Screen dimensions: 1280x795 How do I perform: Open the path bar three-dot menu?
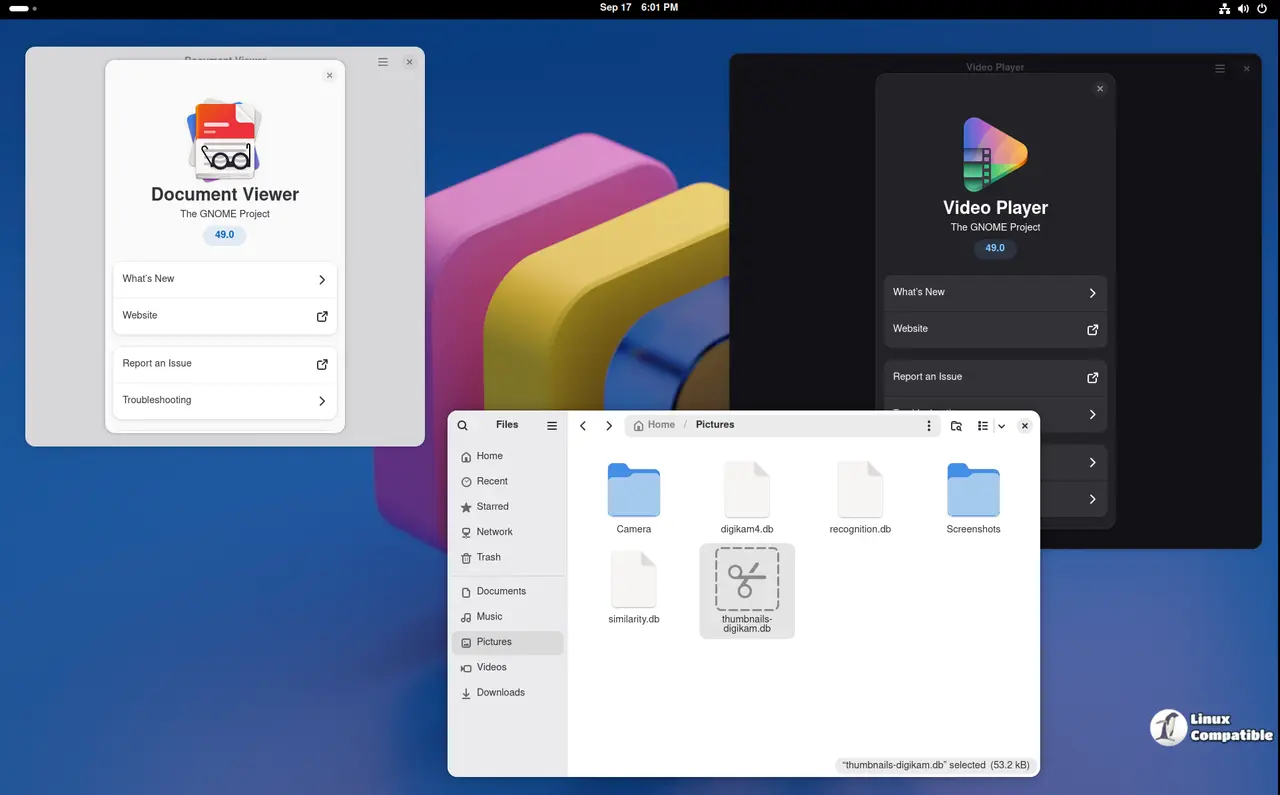(x=929, y=426)
